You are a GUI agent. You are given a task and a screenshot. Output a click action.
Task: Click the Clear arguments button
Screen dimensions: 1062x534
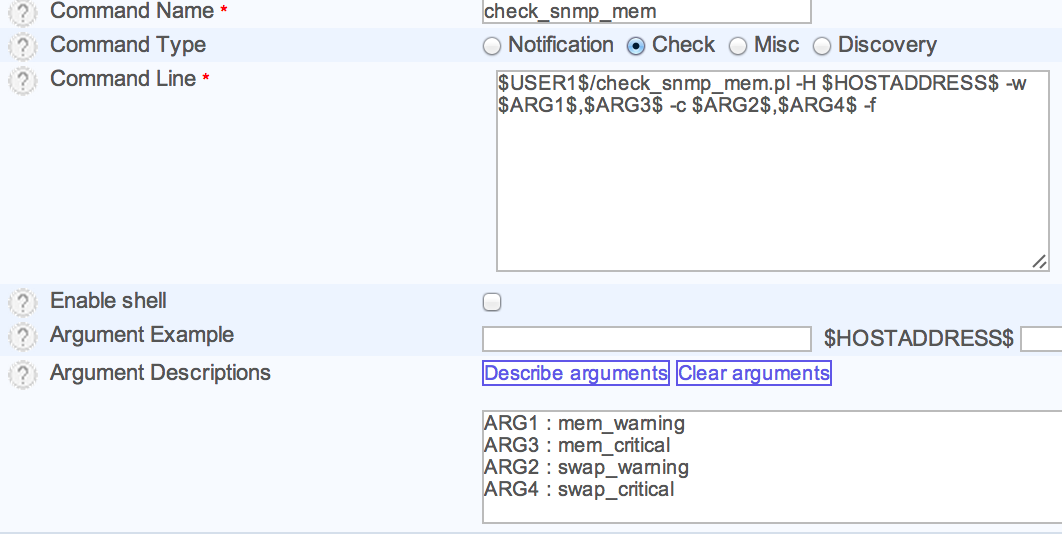(754, 373)
